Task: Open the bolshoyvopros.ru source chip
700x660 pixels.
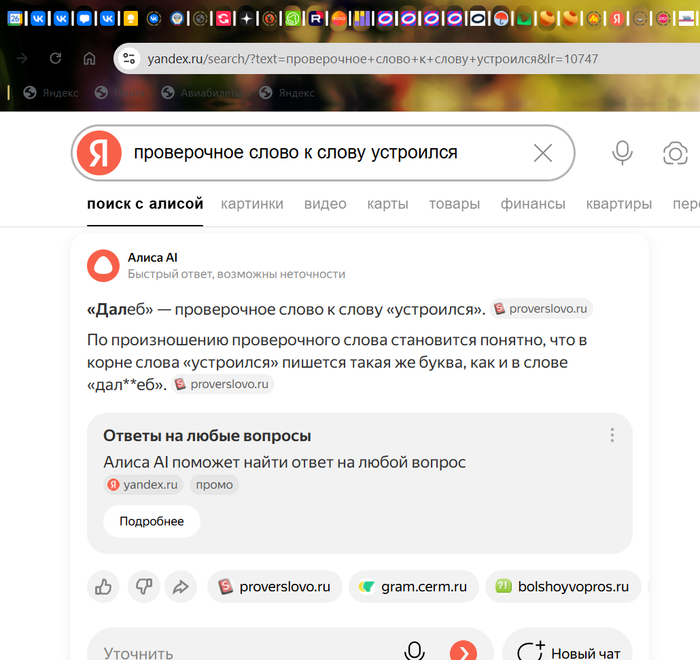Action: tap(563, 587)
